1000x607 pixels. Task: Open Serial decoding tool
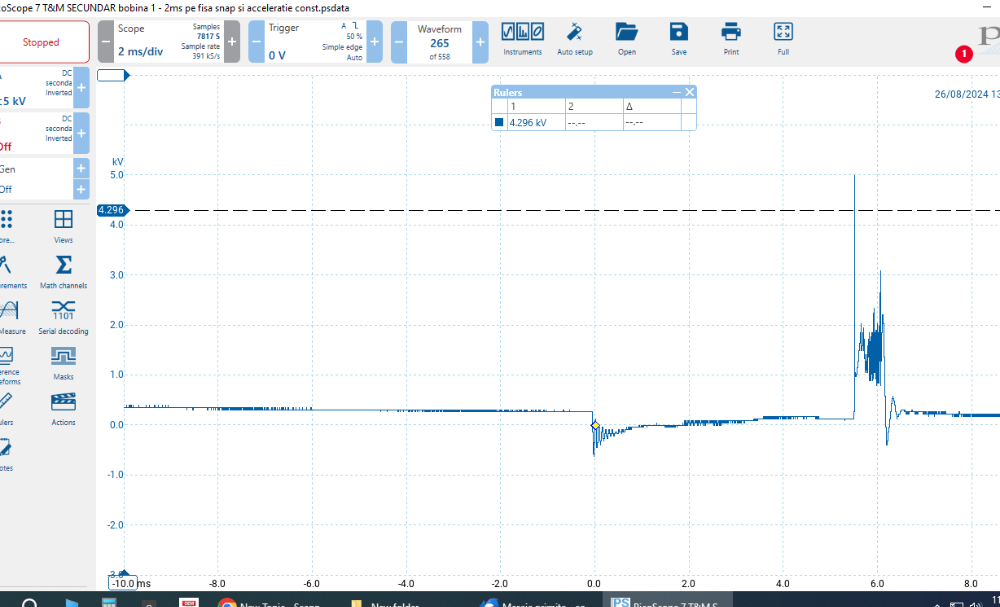click(x=63, y=317)
